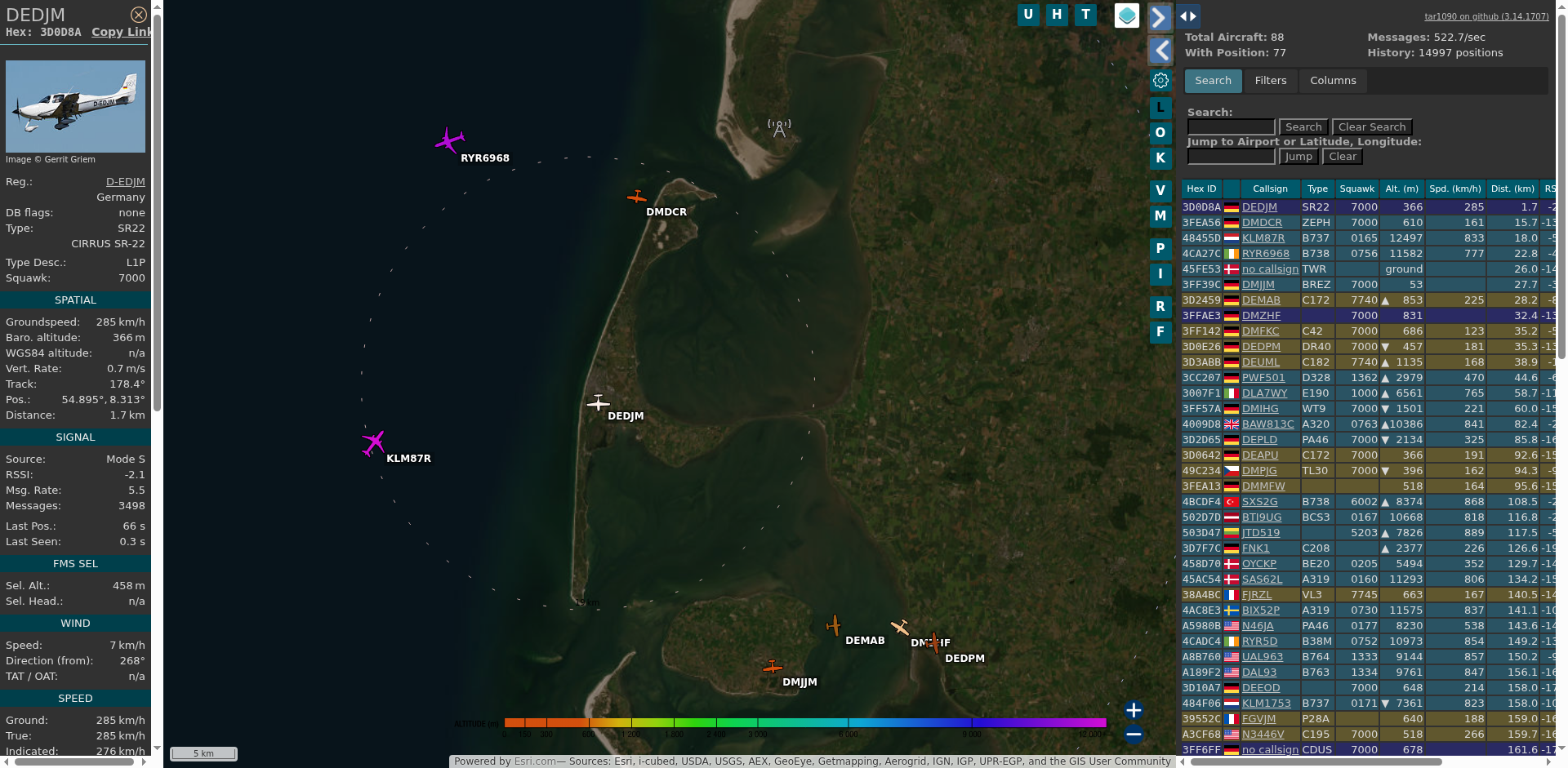Select the N3446V table row
The width and height of the screenshot is (1568, 768).
point(1369,735)
